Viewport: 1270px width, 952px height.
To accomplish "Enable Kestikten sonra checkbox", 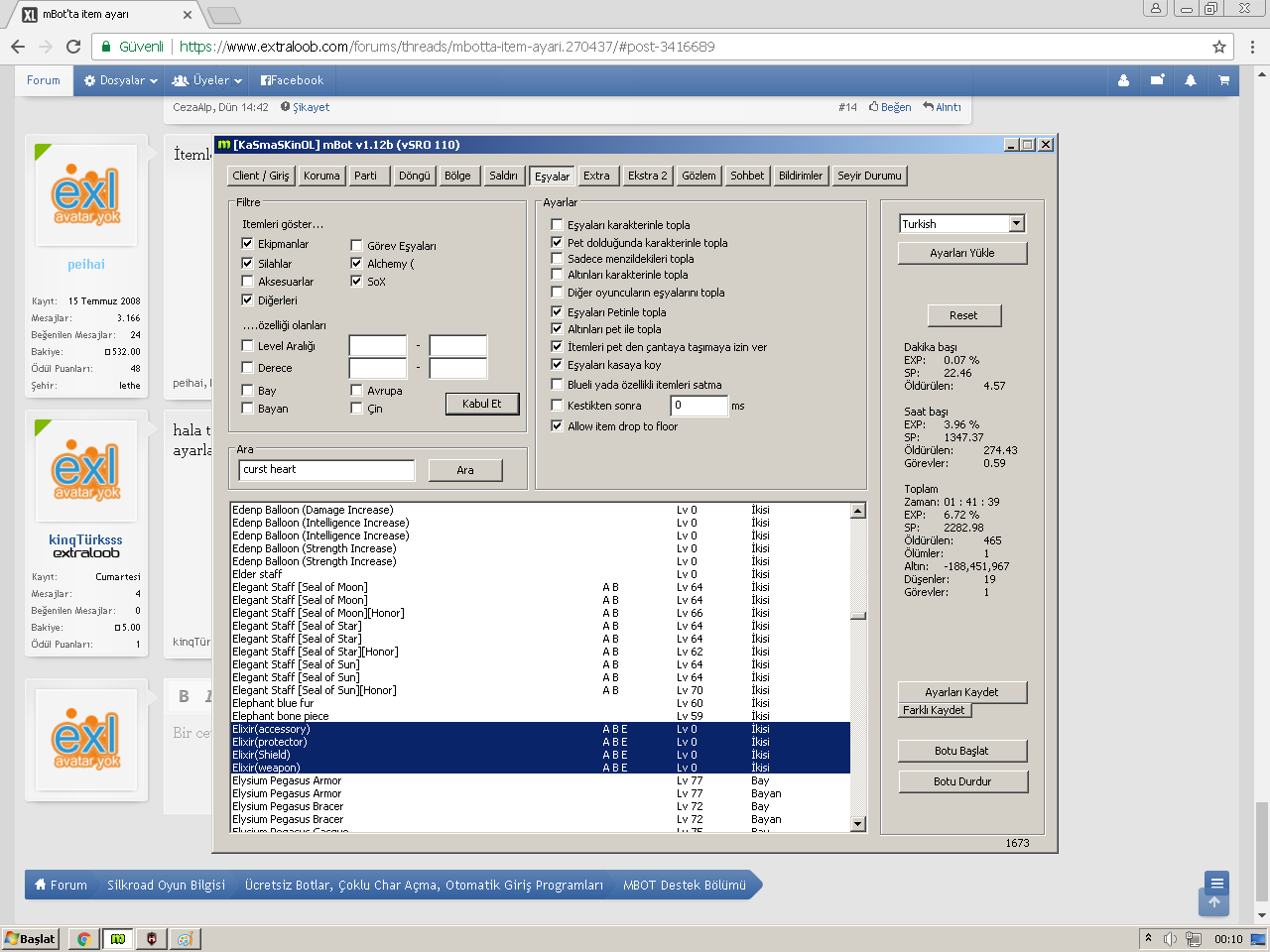I will [x=557, y=405].
